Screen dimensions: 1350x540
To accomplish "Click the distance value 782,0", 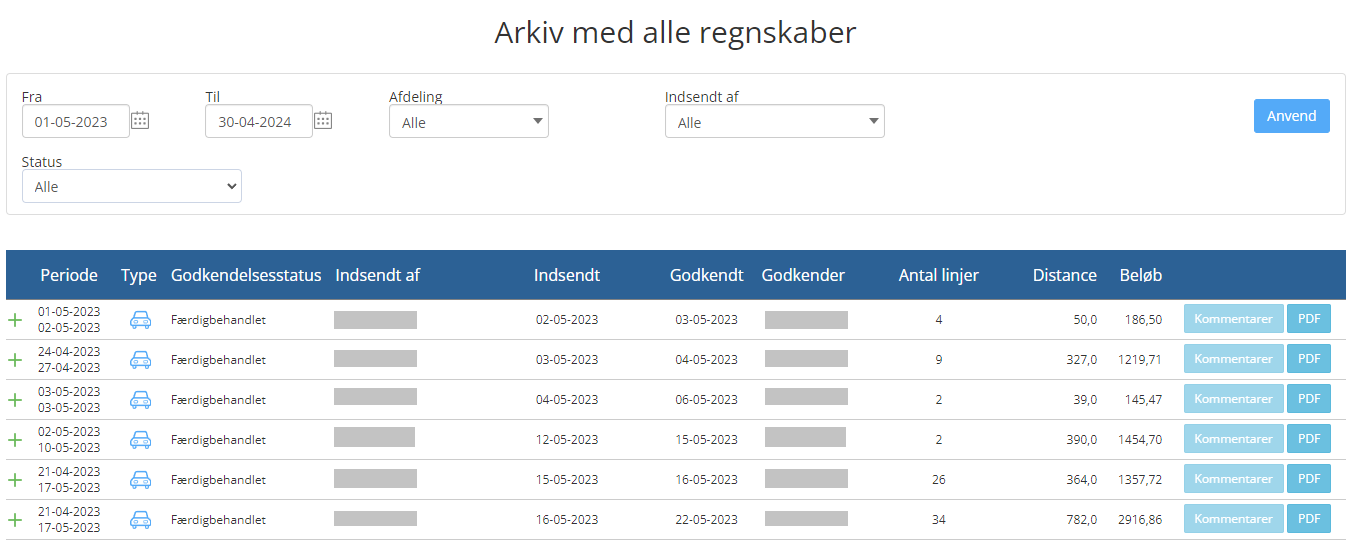I will click(1081, 520).
